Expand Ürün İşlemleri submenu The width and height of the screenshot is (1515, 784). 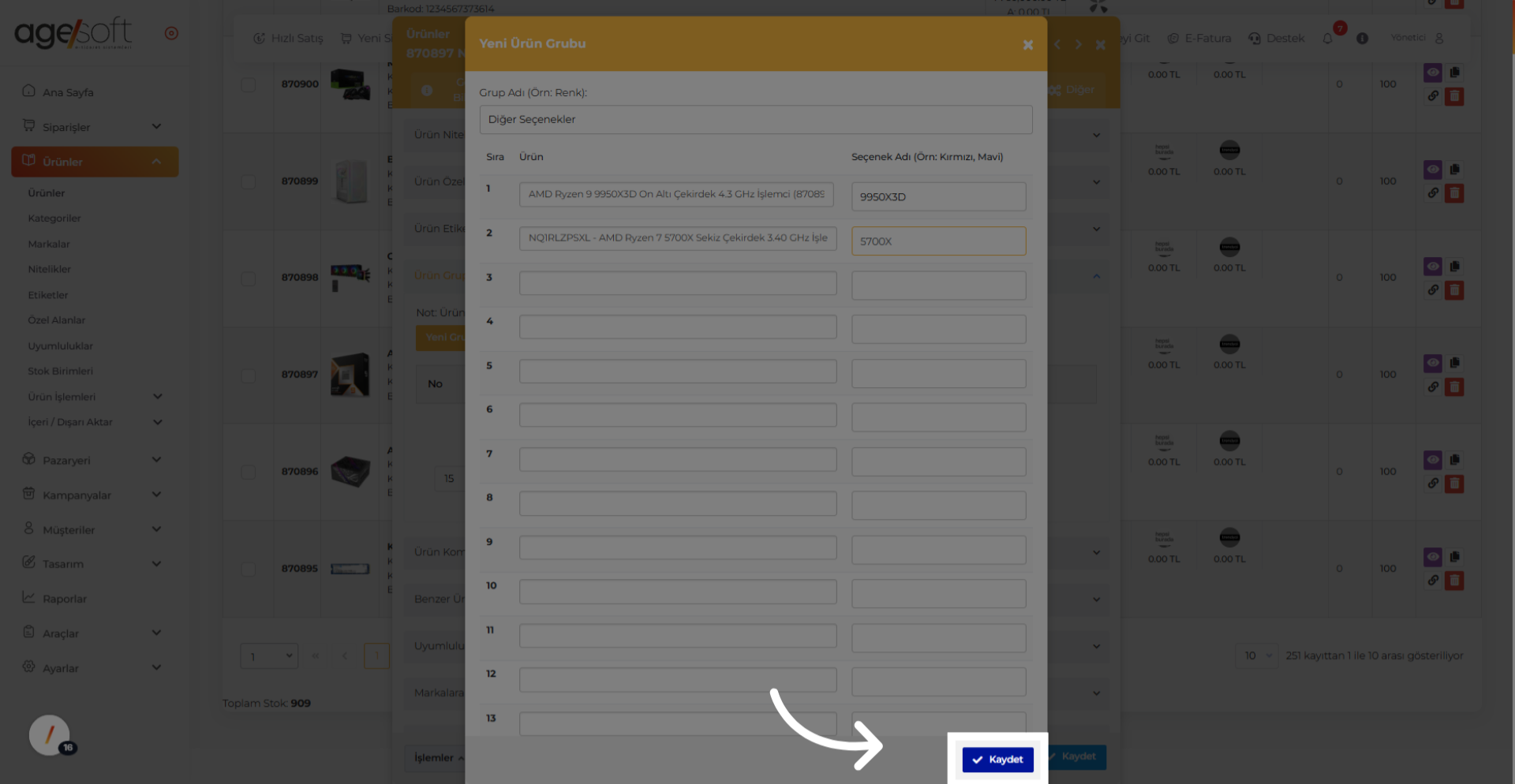click(95, 397)
